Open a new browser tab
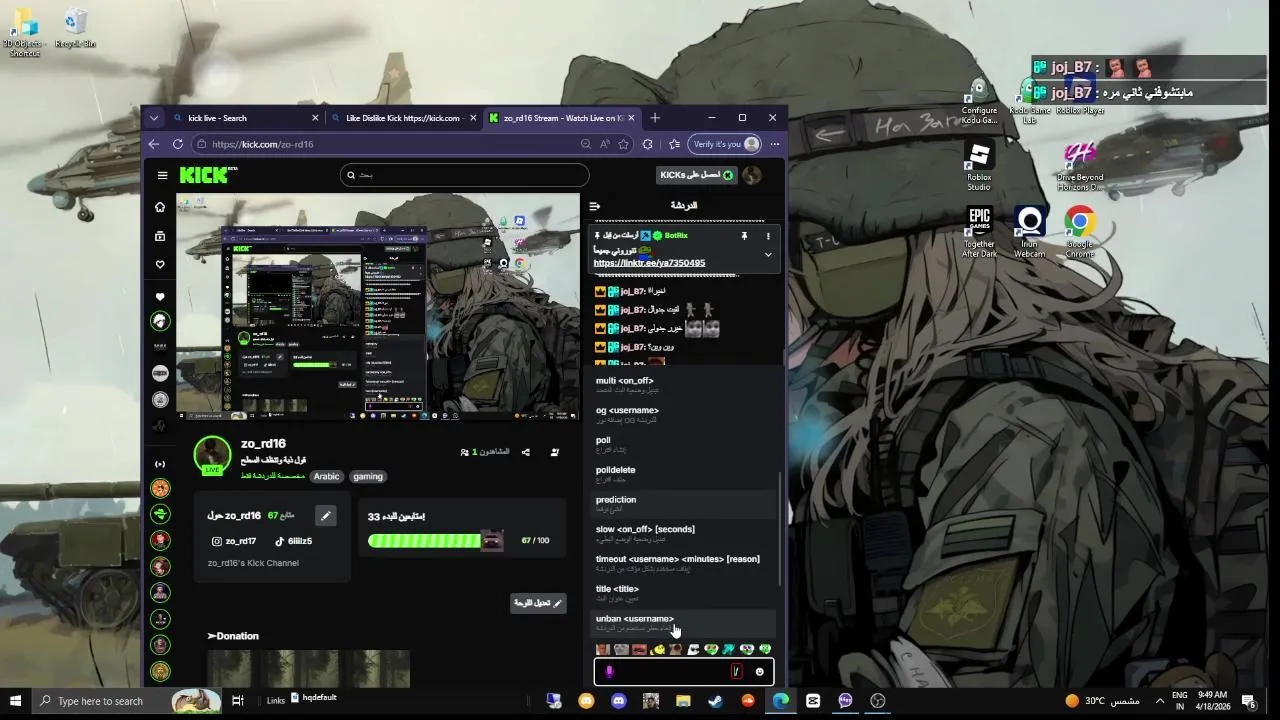The image size is (1280, 720). tap(655, 118)
